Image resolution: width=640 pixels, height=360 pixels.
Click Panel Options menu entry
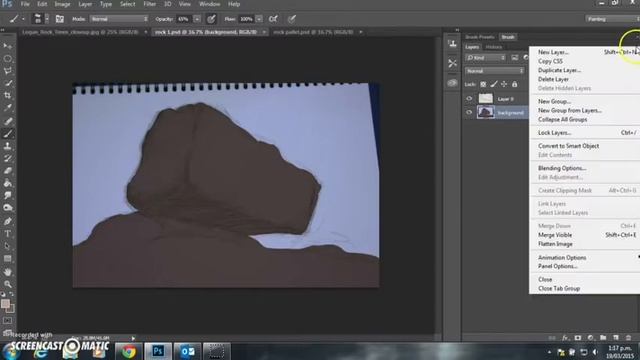click(558, 266)
